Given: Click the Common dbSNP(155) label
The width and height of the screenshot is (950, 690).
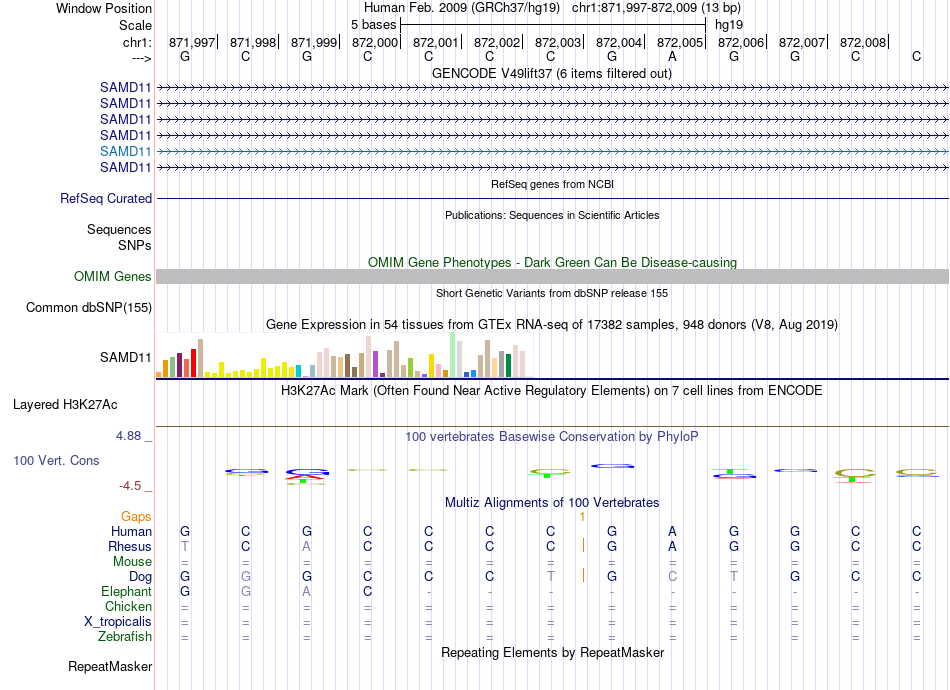Looking at the screenshot, I should point(89,307).
